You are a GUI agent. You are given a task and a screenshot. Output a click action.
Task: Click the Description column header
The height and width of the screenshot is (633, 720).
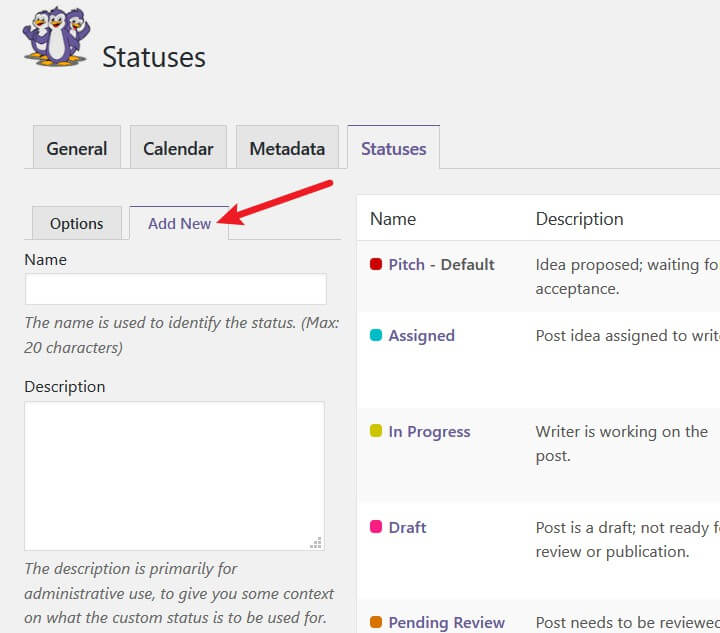(579, 219)
